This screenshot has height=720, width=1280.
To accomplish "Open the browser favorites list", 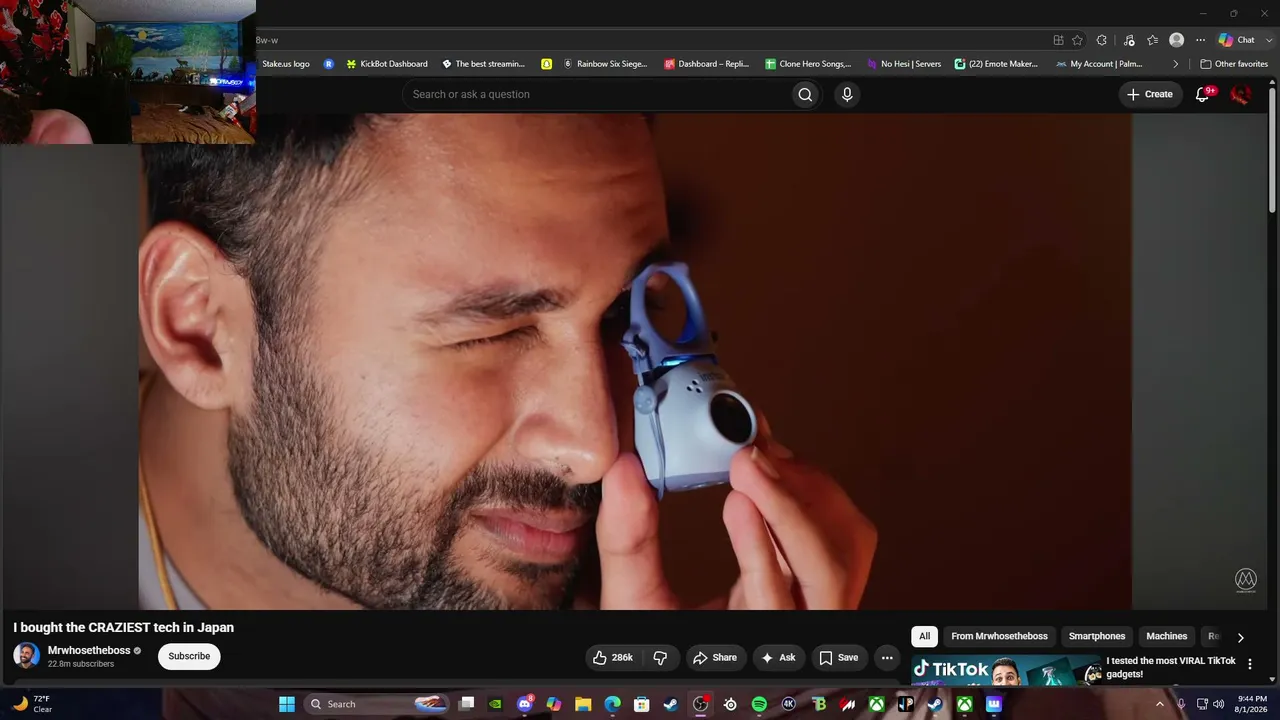I will pyautogui.click(x=1152, y=40).
